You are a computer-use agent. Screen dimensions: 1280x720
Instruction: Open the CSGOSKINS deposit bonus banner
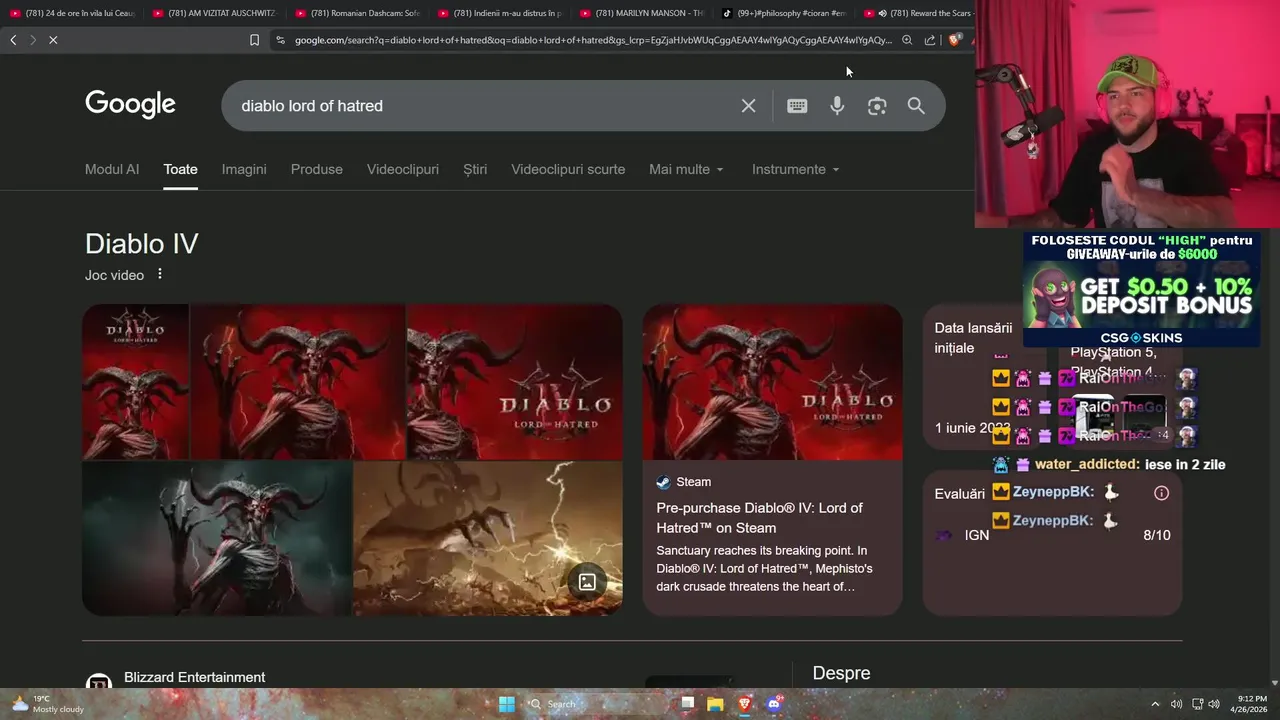tap(1141, 289)
